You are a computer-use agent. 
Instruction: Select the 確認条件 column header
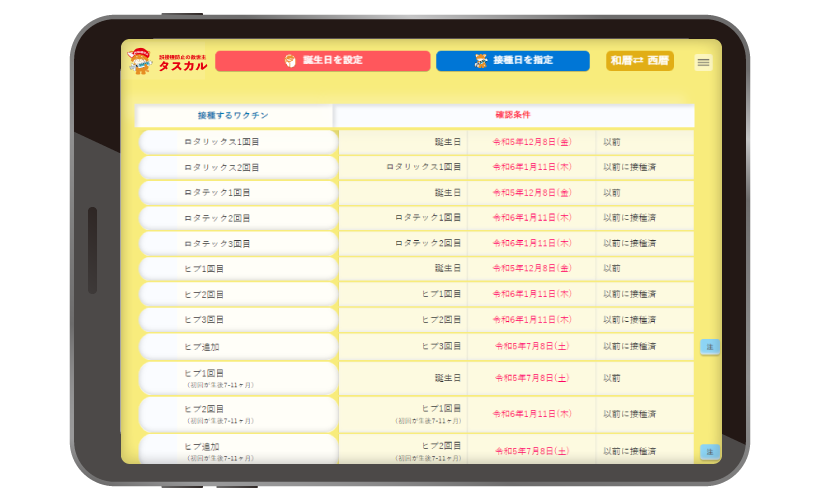click(x=513, y=116)
